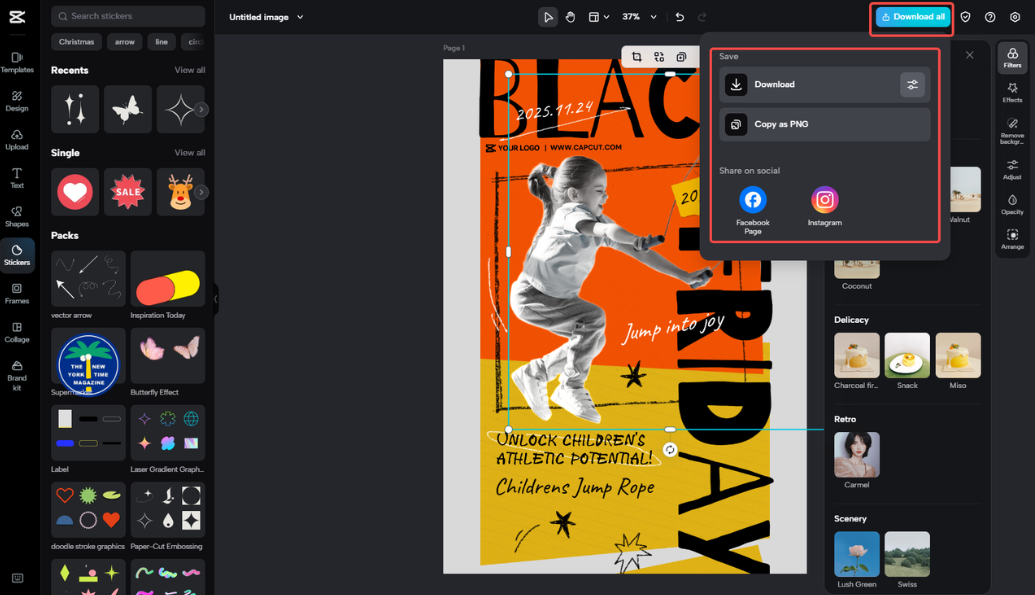Select the Hand tool in the top toolbar
Viewport: 1035px width, 595px height.
pyautogui.click(x=570, y=17)
